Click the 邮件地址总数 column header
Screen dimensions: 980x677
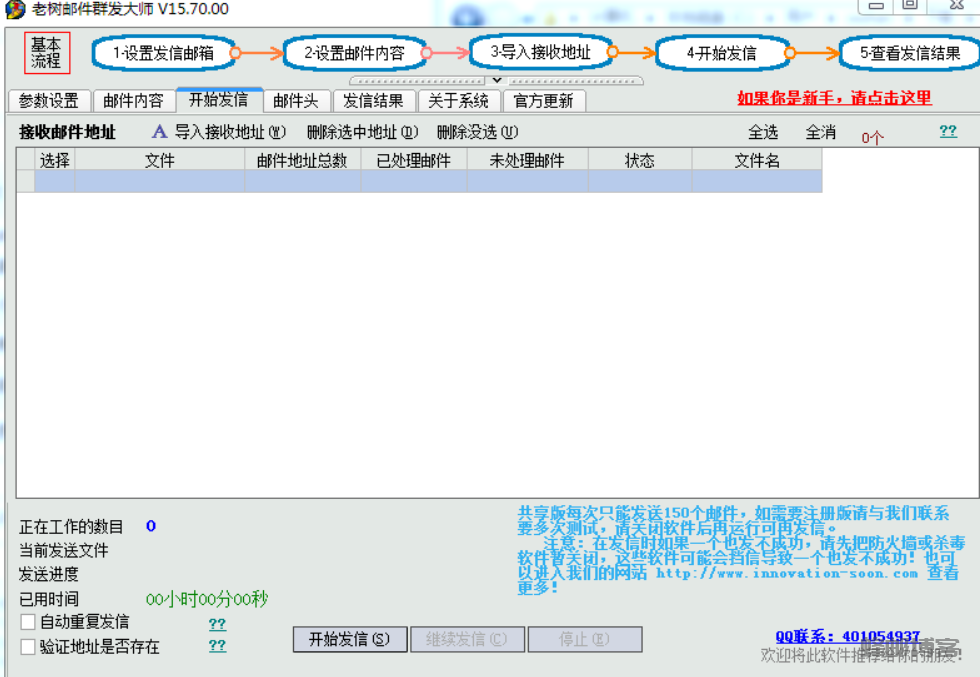[x=302, y=160]
